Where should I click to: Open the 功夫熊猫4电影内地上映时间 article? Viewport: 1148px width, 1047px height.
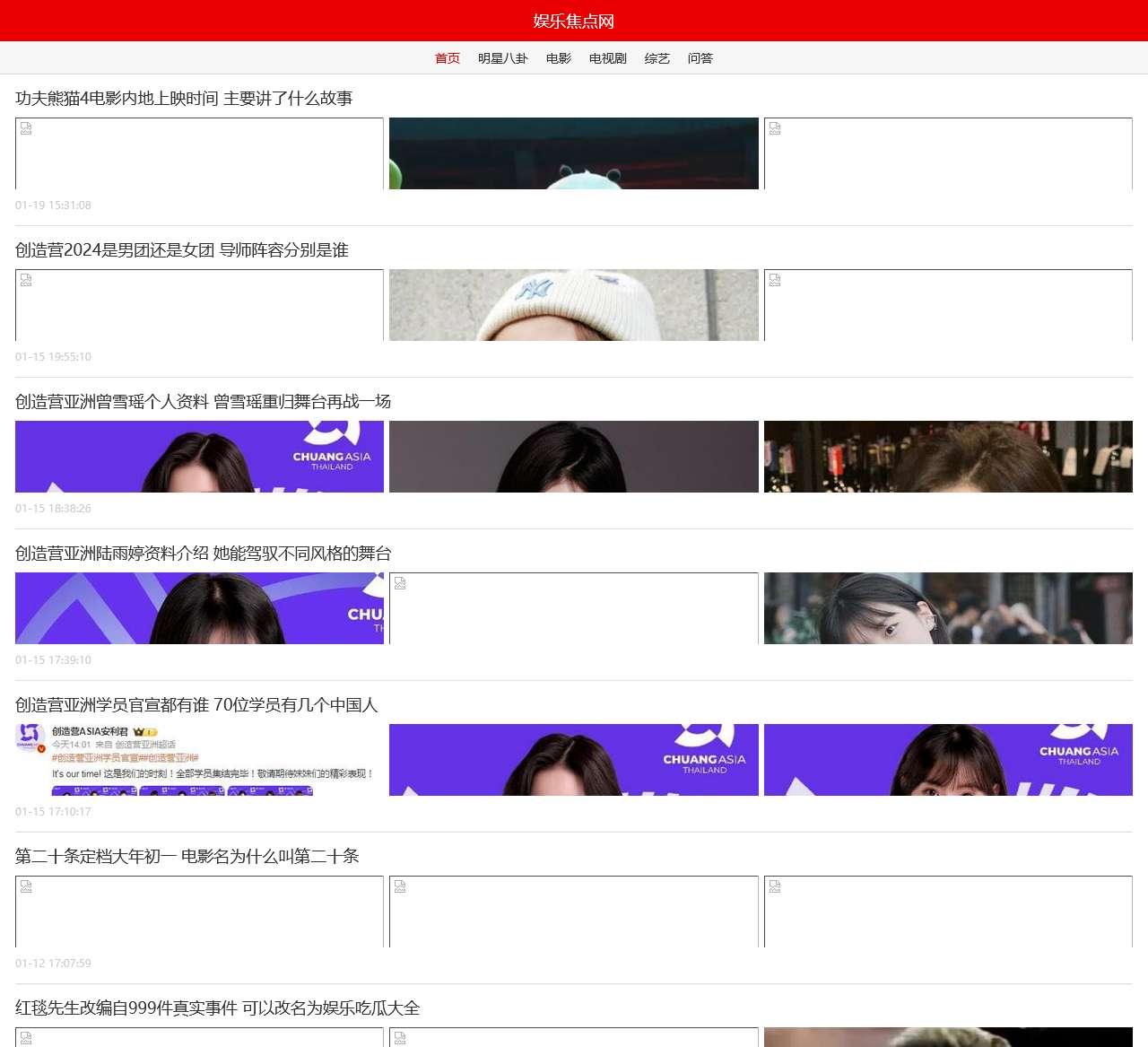pos(184,99)
